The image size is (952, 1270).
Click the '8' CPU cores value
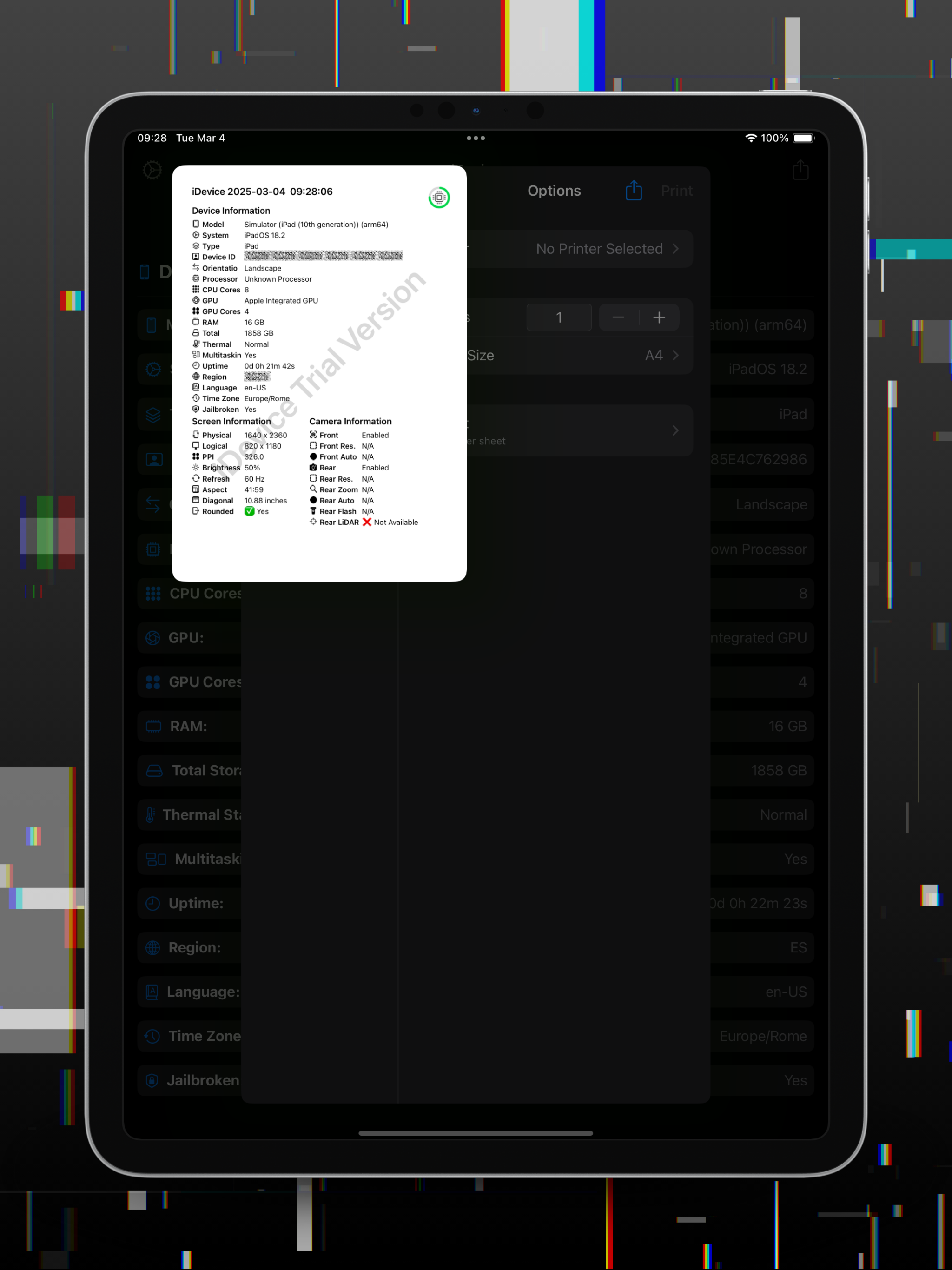click(803, 594)
